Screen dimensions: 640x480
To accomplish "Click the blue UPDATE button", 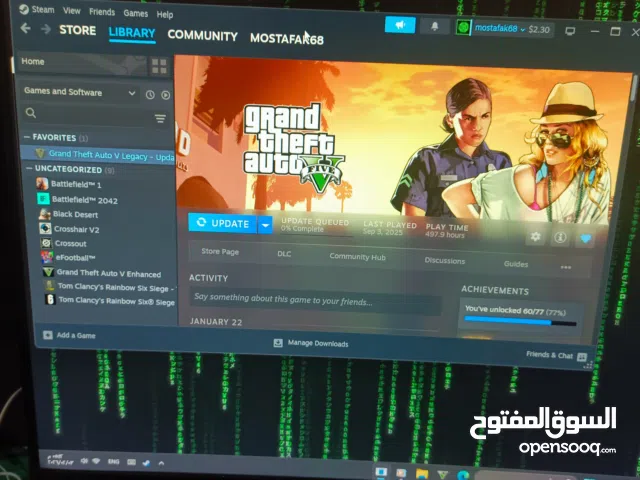I will (x=222, y=223).
